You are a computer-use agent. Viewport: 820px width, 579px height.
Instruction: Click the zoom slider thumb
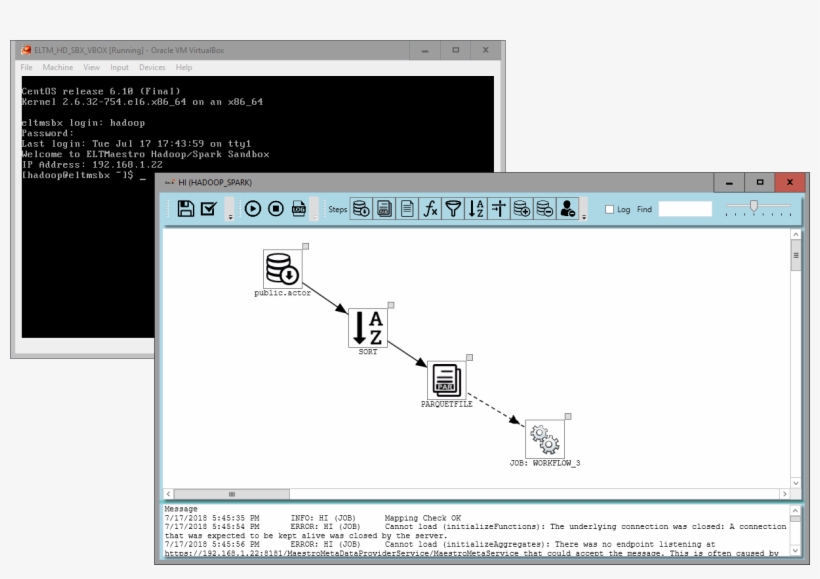[x=754, y=206]
